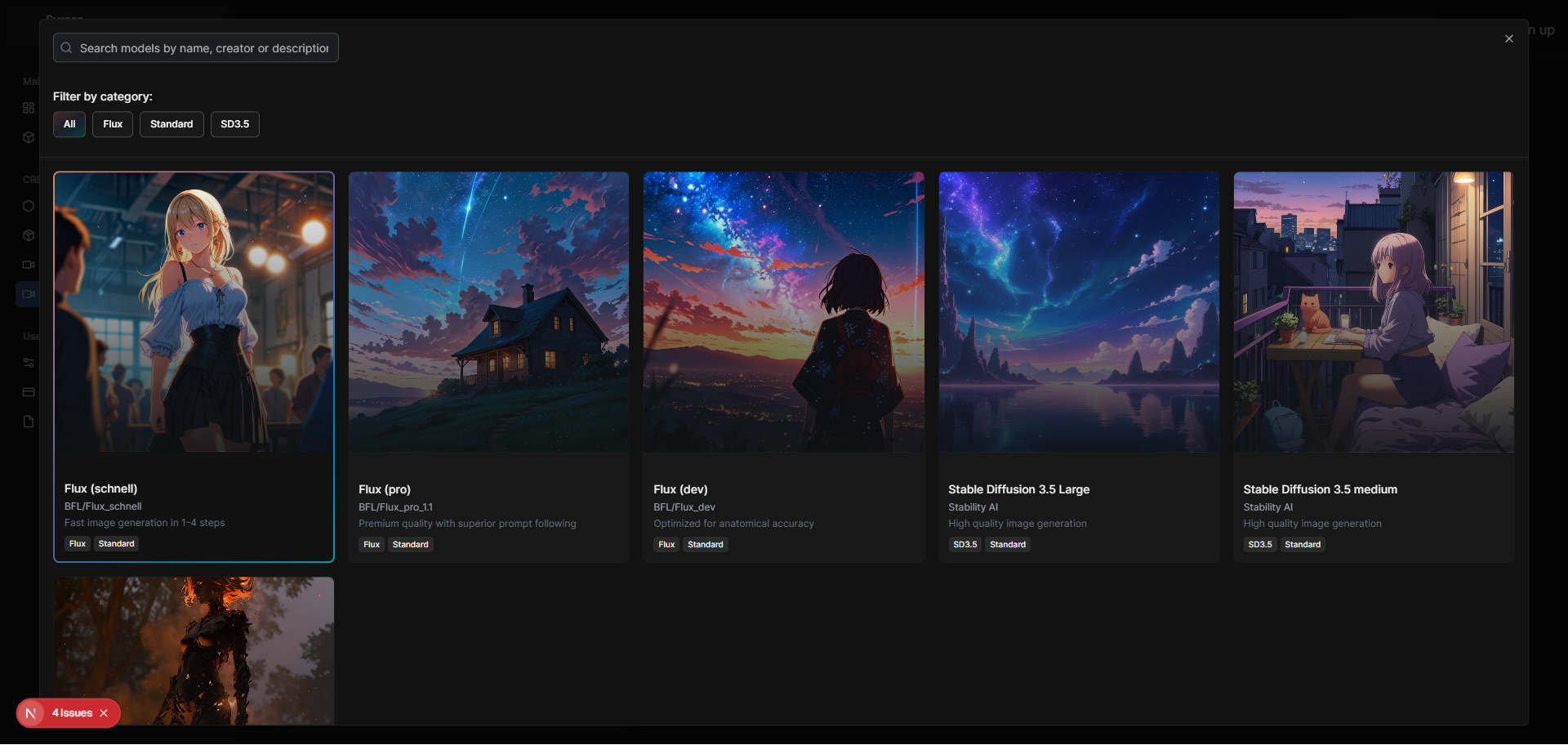Click the Stable Diffusion 3.5 medium title
1568x745 pixels.
click(x=1320, y=489)
